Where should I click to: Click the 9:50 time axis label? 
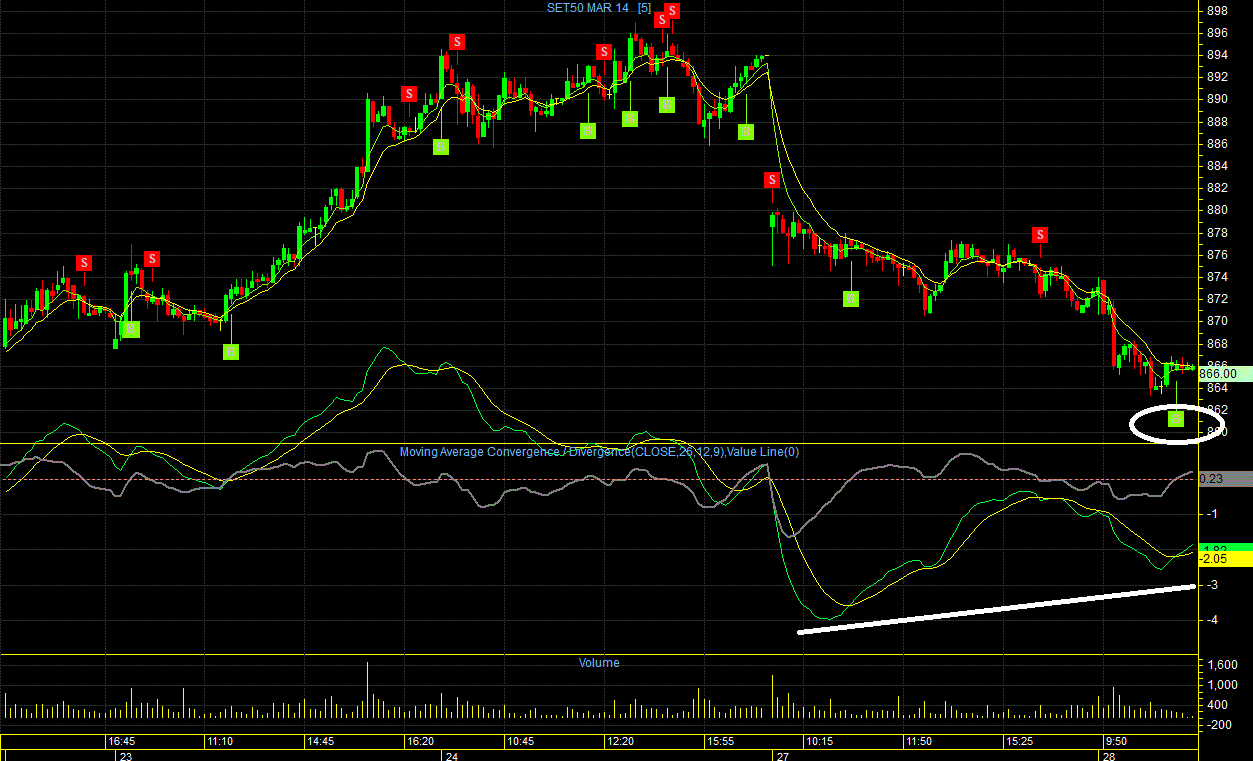[x=1116, y=742]
